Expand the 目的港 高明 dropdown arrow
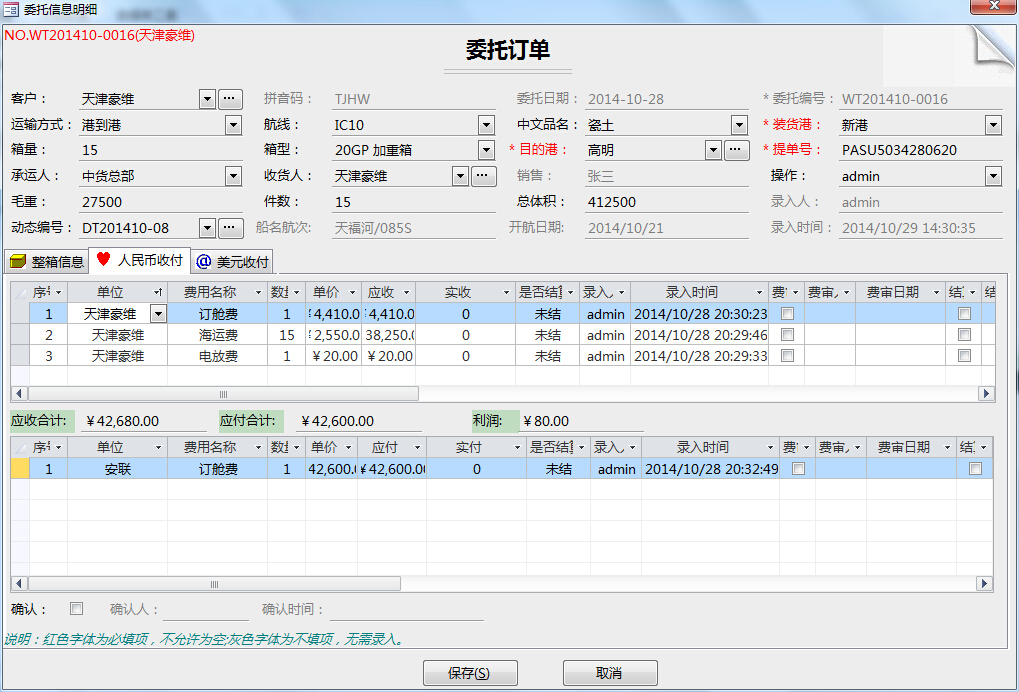 tap(713, 150)
